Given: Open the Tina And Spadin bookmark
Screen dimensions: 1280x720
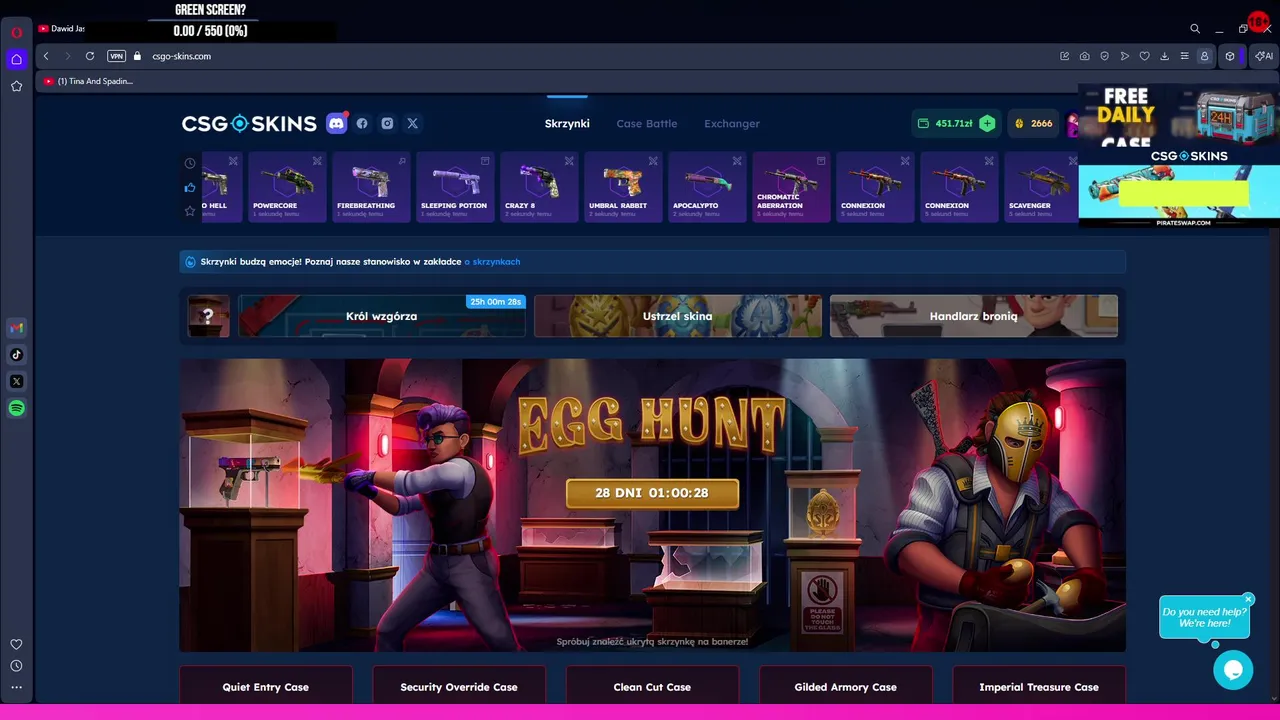Looking at the screenshot, I should point(88,81).
